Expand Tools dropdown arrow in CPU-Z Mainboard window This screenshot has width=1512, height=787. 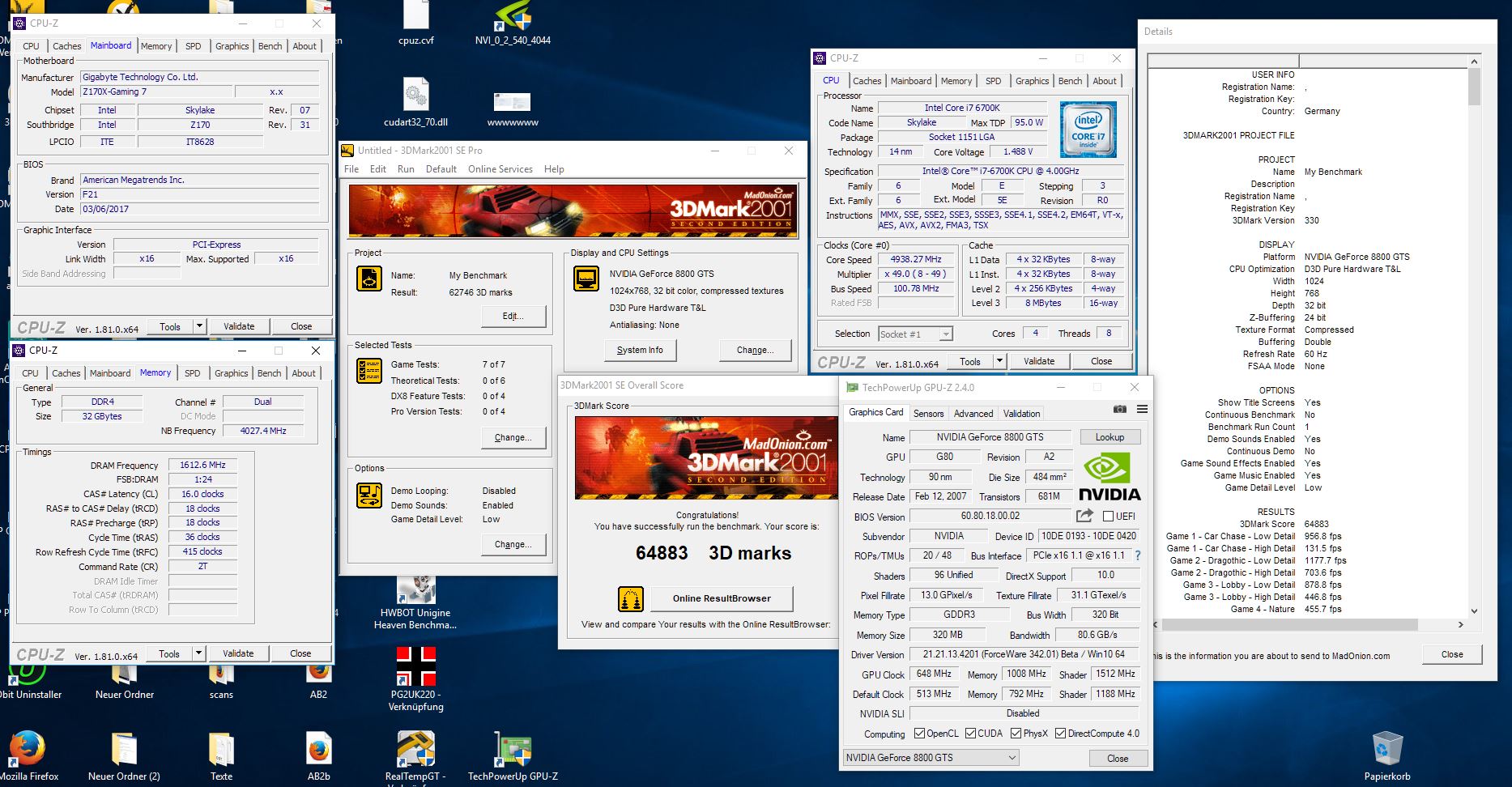pos(199,326)
